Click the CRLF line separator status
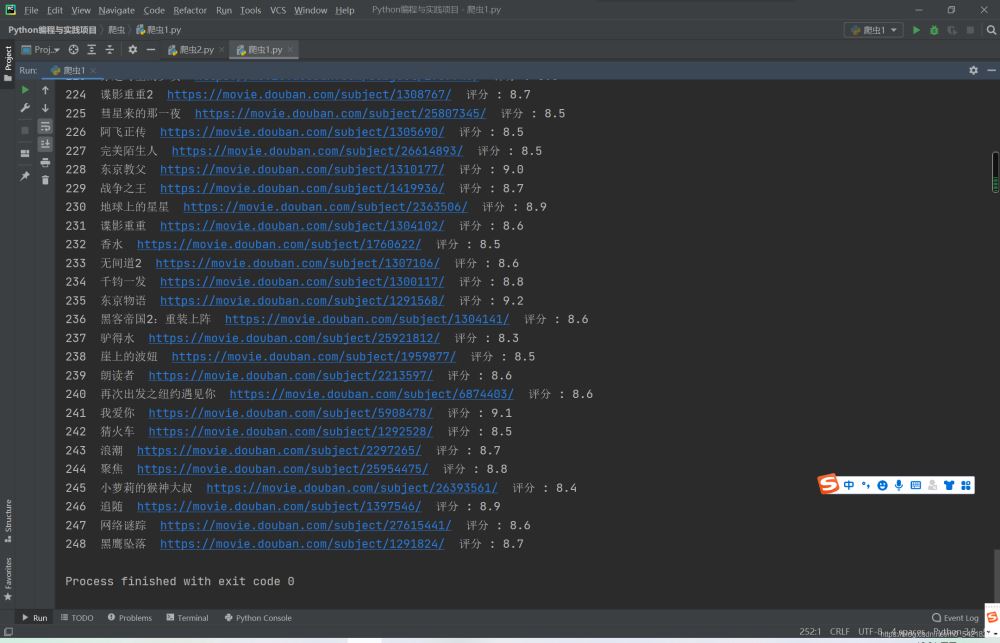Image resolution: width=1000 pixels, height=643 pixels. [x=839, y=632]
